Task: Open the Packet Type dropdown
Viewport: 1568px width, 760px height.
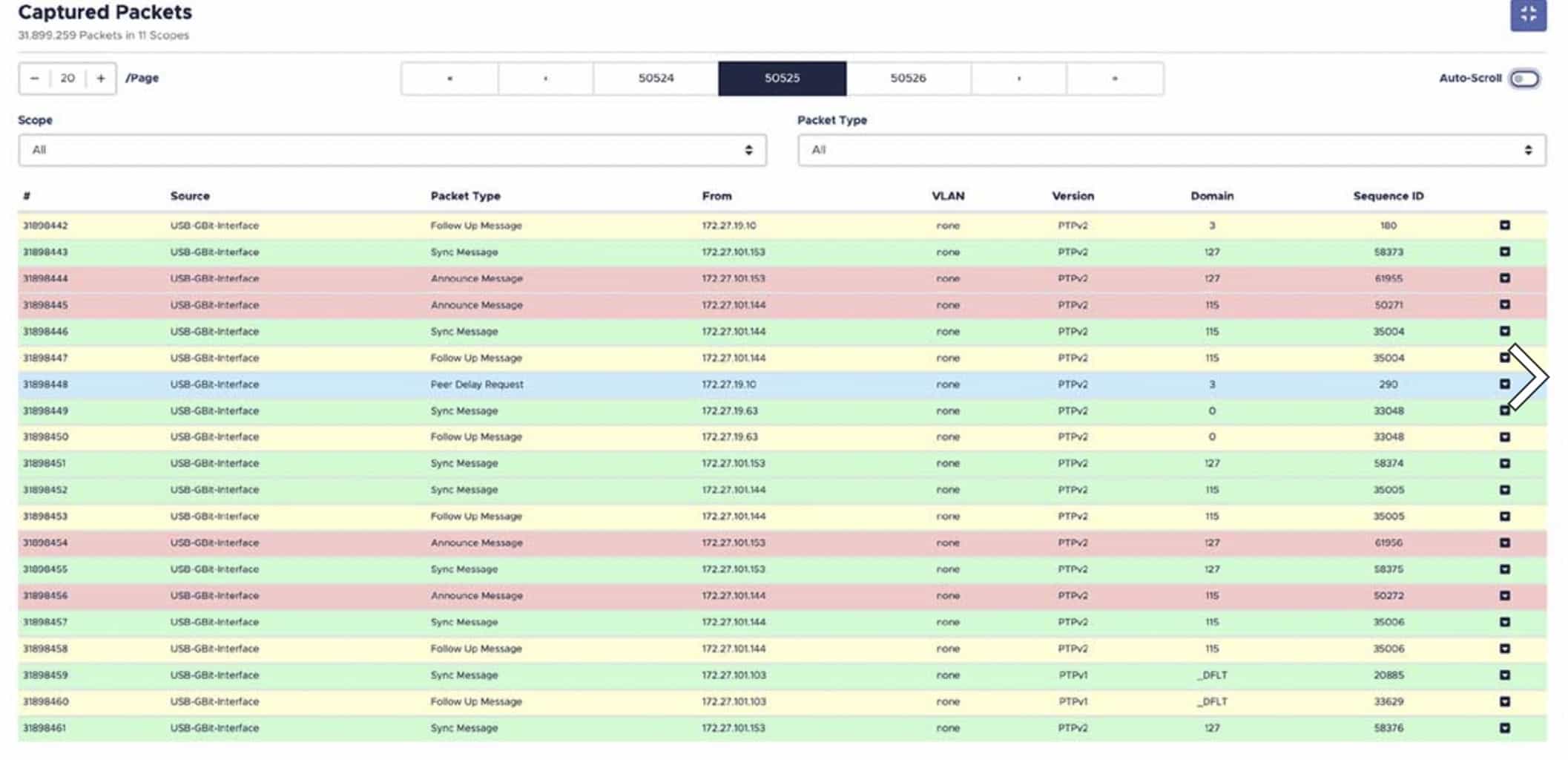Action: coord(1171,151)
